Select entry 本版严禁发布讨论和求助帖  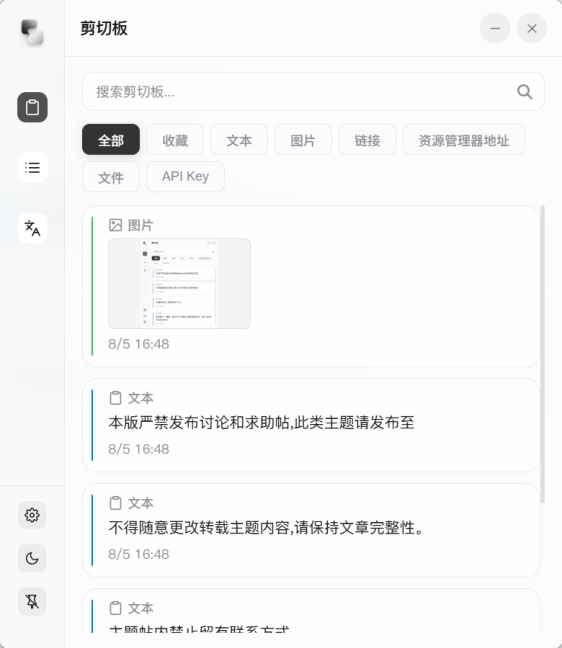tap(311, 425)
